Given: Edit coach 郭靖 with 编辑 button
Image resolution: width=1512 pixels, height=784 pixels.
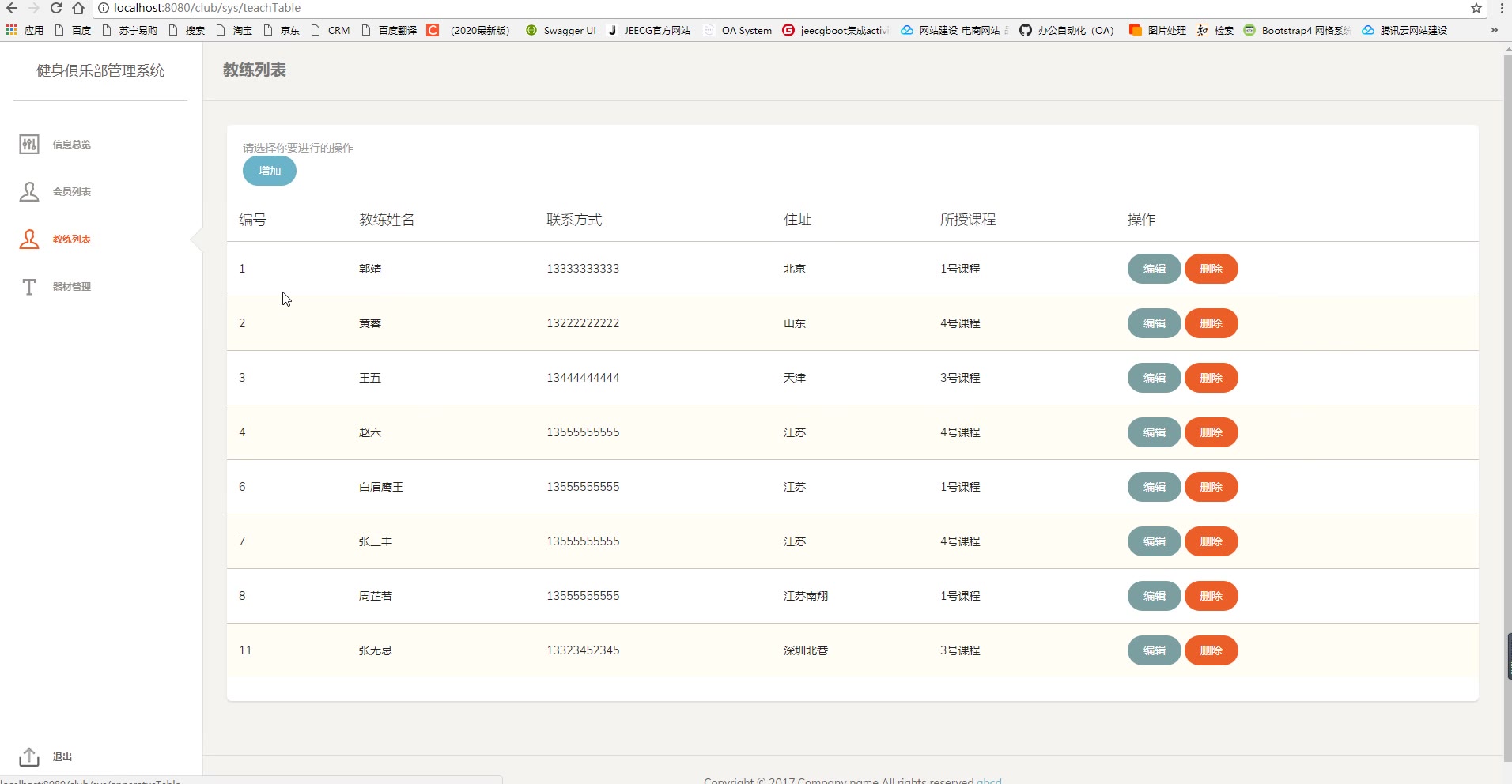Looking at the screenshot, I should (x=1154, y=269).
